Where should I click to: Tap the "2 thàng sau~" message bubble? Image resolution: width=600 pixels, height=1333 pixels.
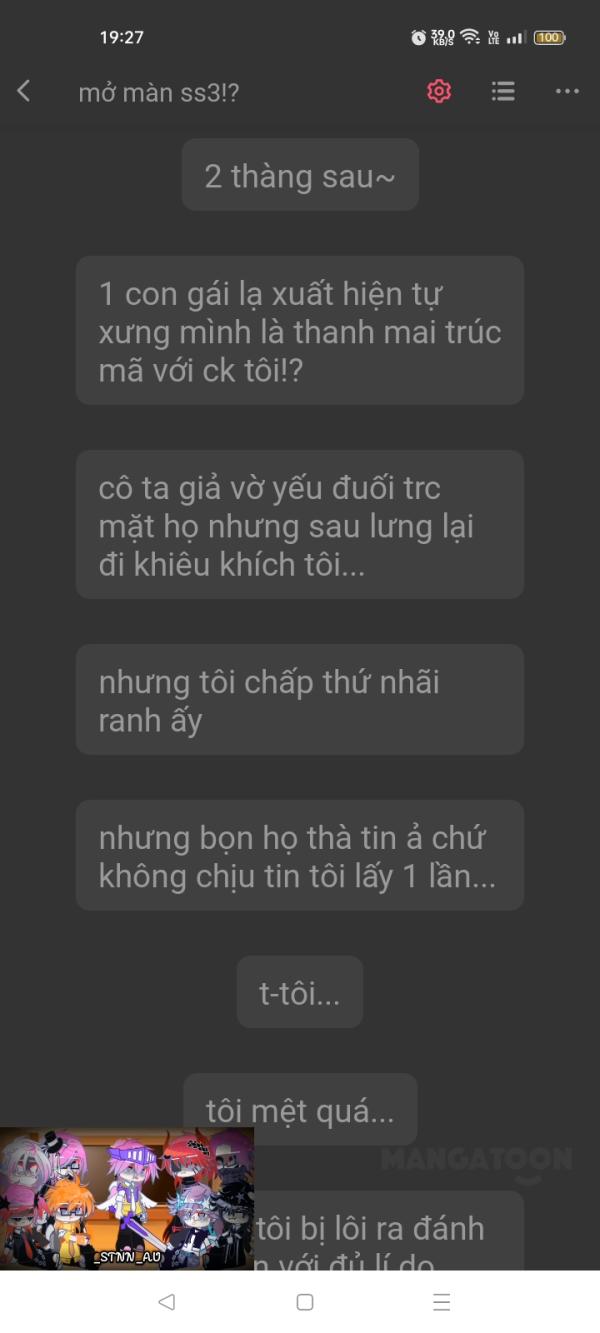tap(300, 175)
